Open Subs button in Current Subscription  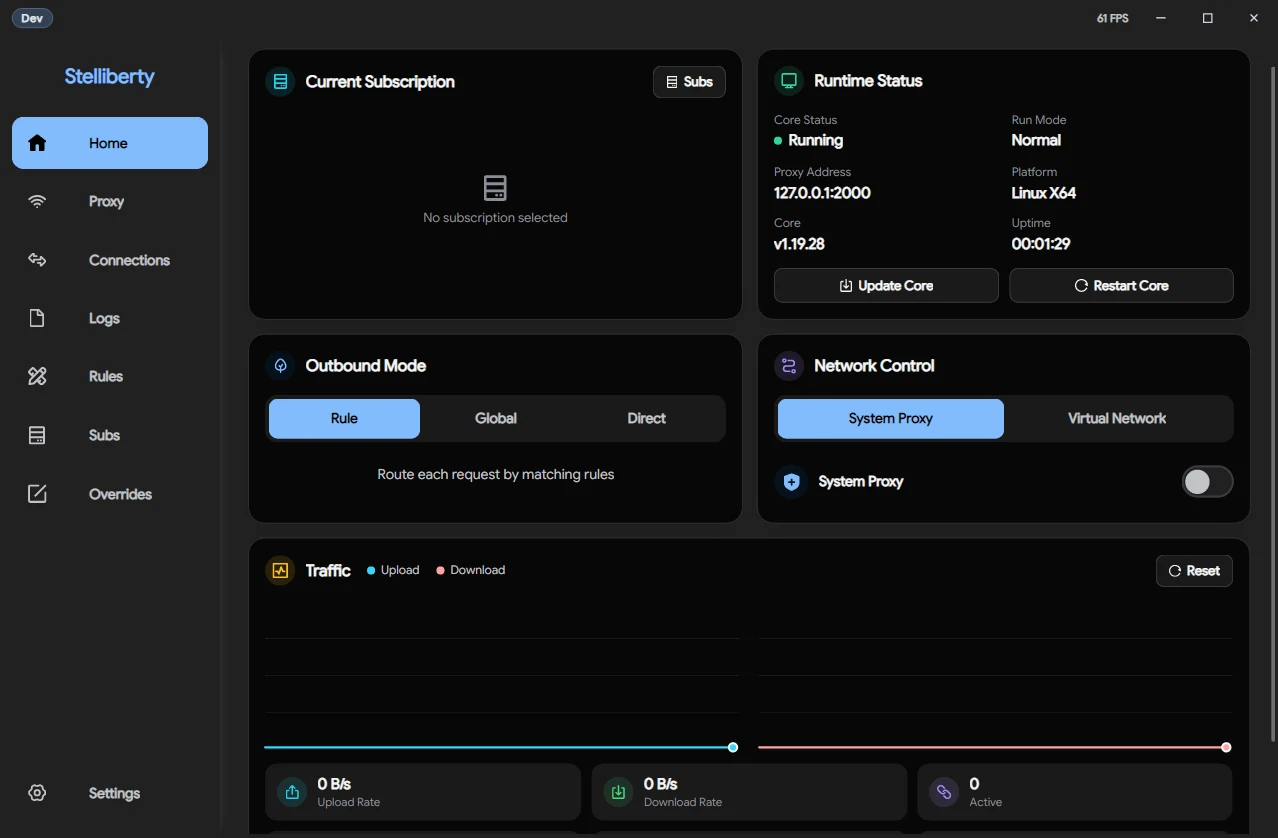tap(689, 82)
